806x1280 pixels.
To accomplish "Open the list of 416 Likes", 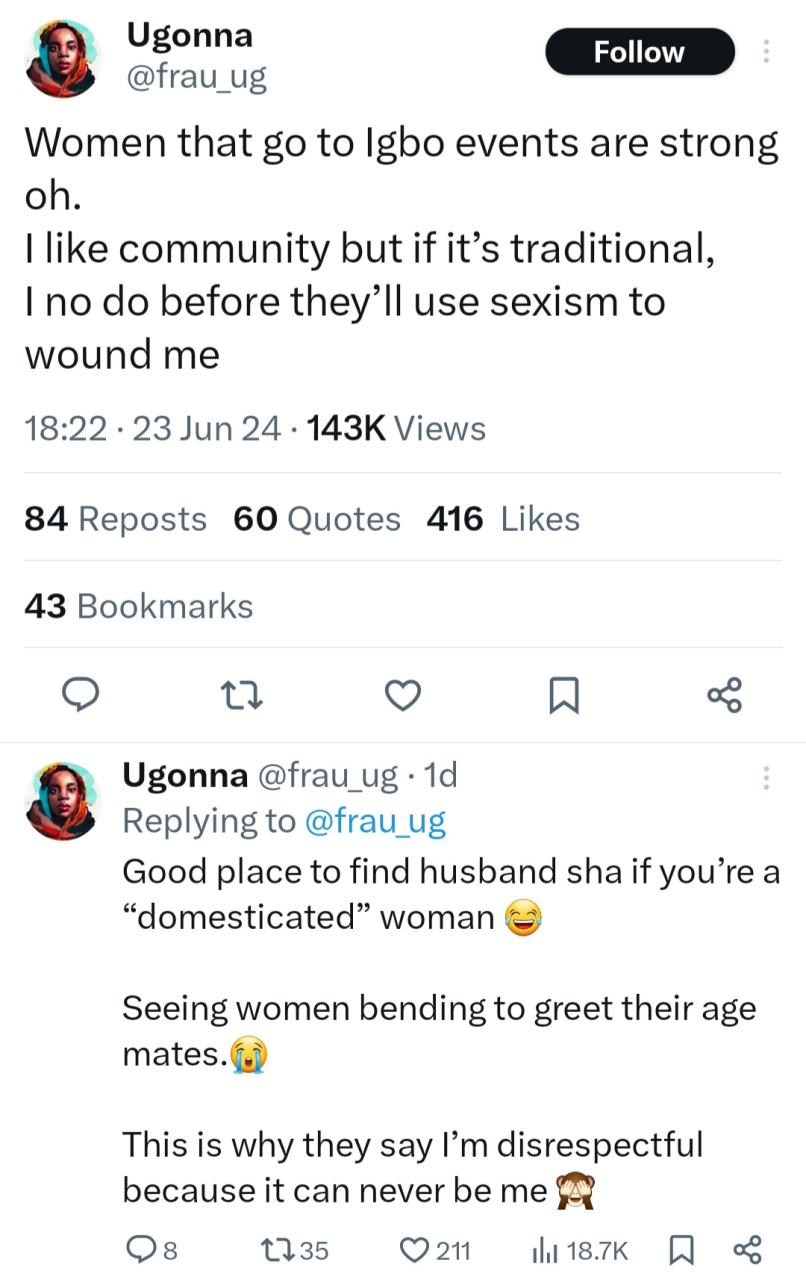I will tap(503, 518).
